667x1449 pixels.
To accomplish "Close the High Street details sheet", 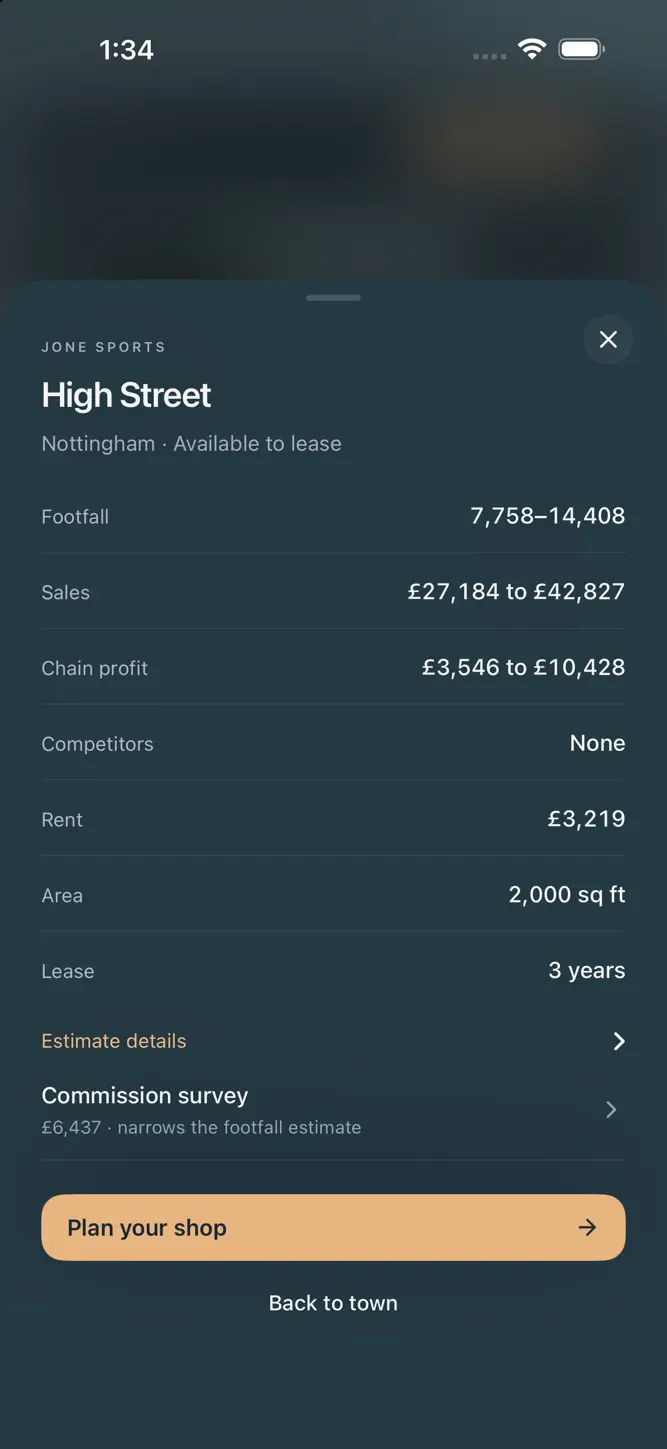I will pos(608,340).
